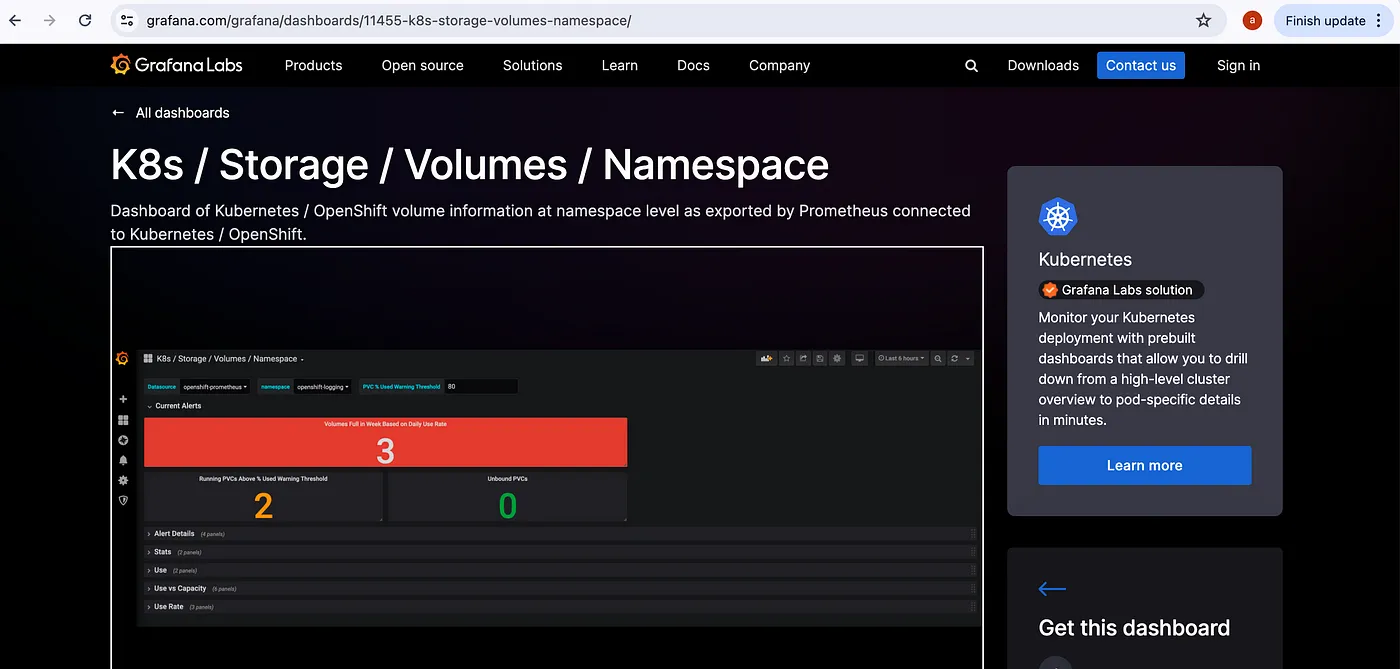Open dashboard settings gear in preview toolbar

(837, 358)
